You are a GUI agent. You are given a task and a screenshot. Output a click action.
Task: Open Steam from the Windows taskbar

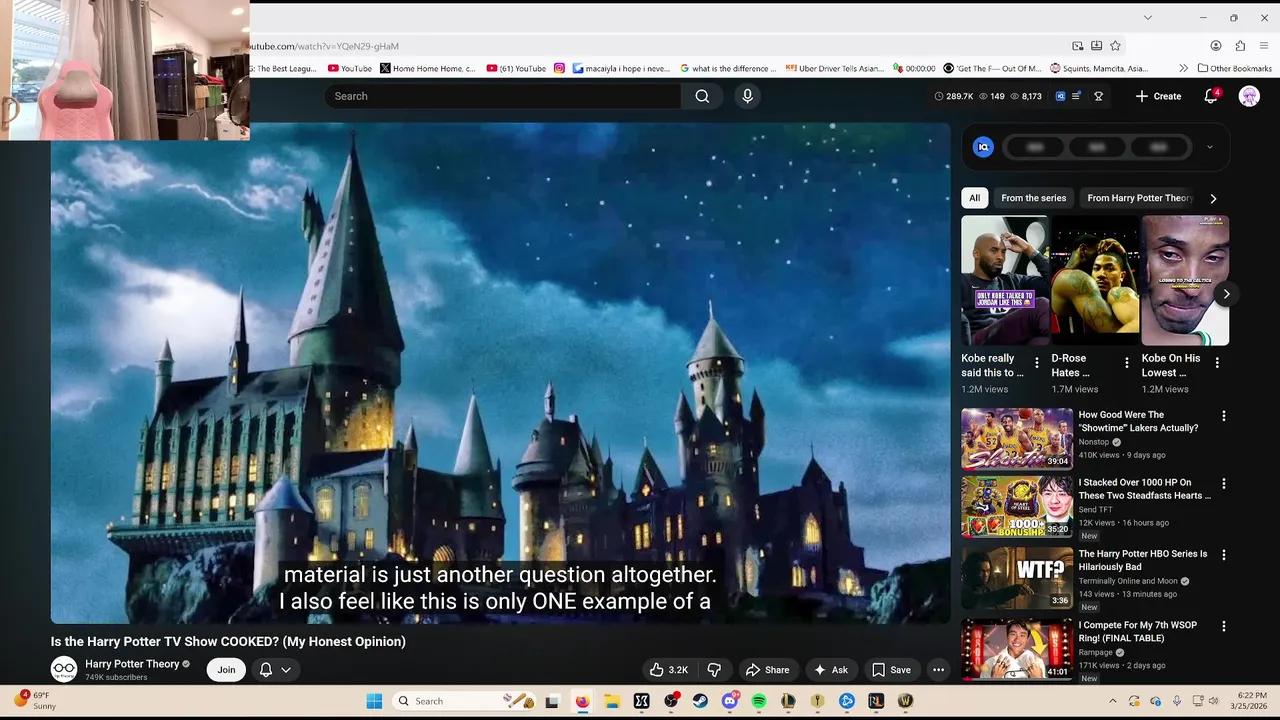tap(700, 701)
